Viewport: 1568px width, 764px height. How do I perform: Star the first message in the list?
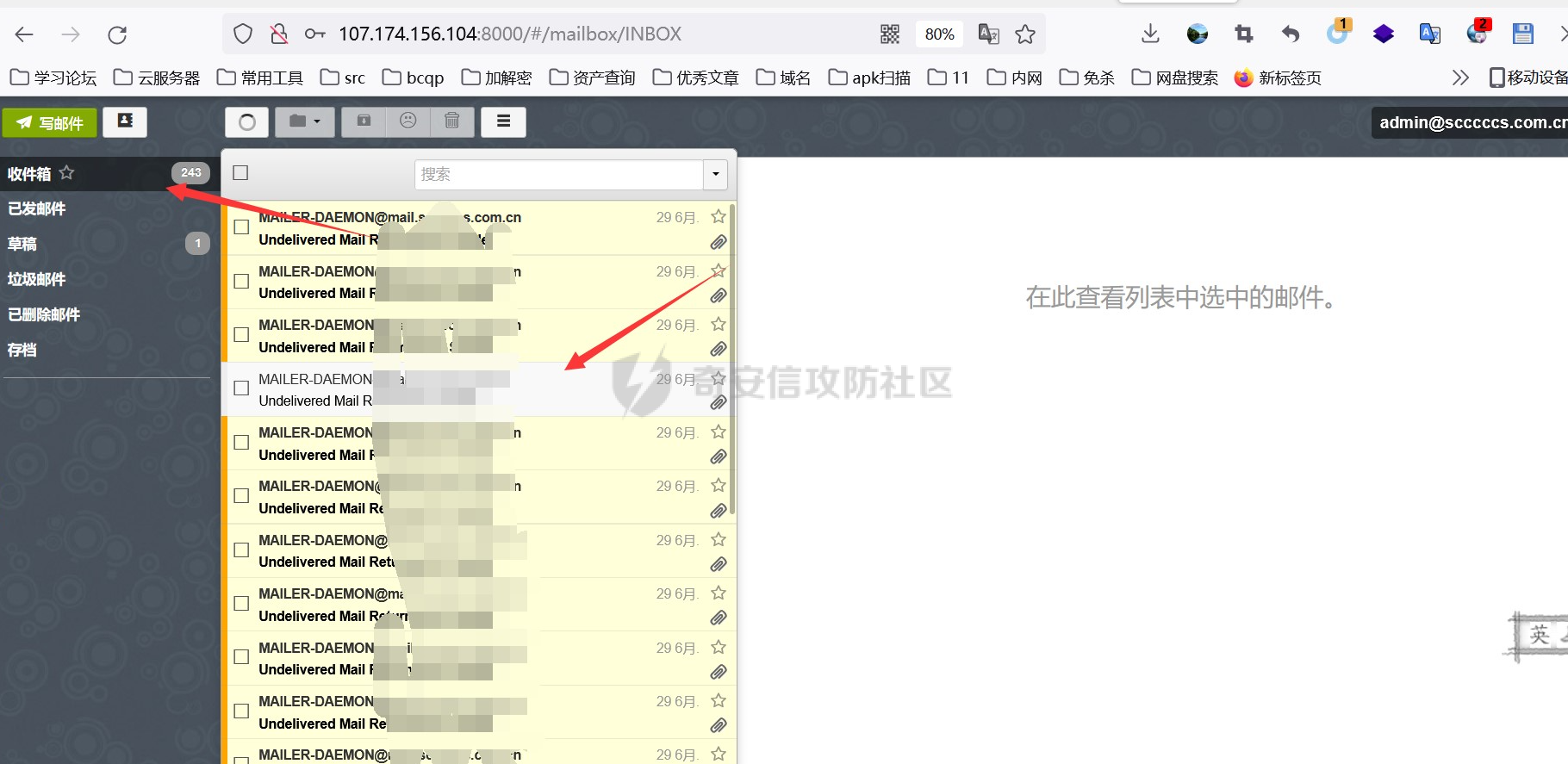point(719,216)
